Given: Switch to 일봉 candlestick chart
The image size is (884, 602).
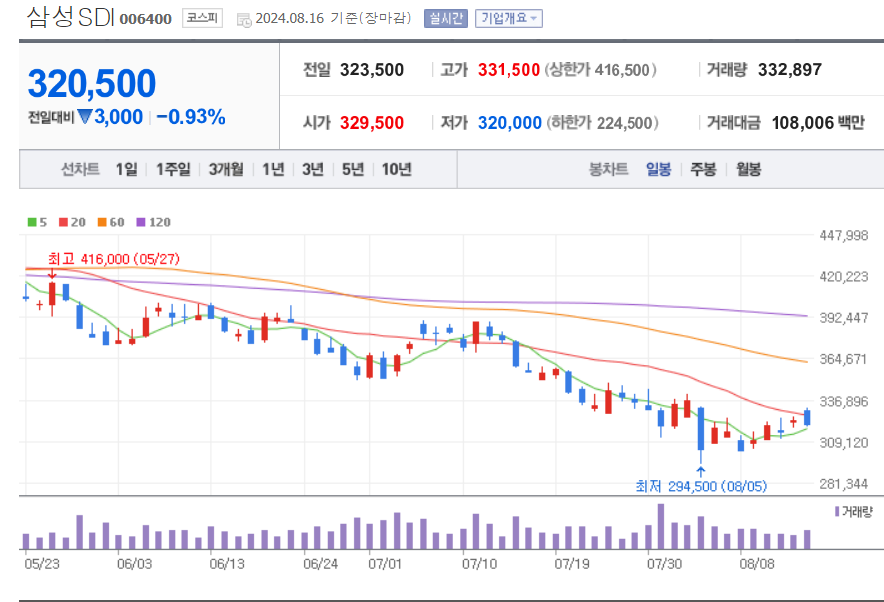Looking at the screenshot, I should [658, 169].
